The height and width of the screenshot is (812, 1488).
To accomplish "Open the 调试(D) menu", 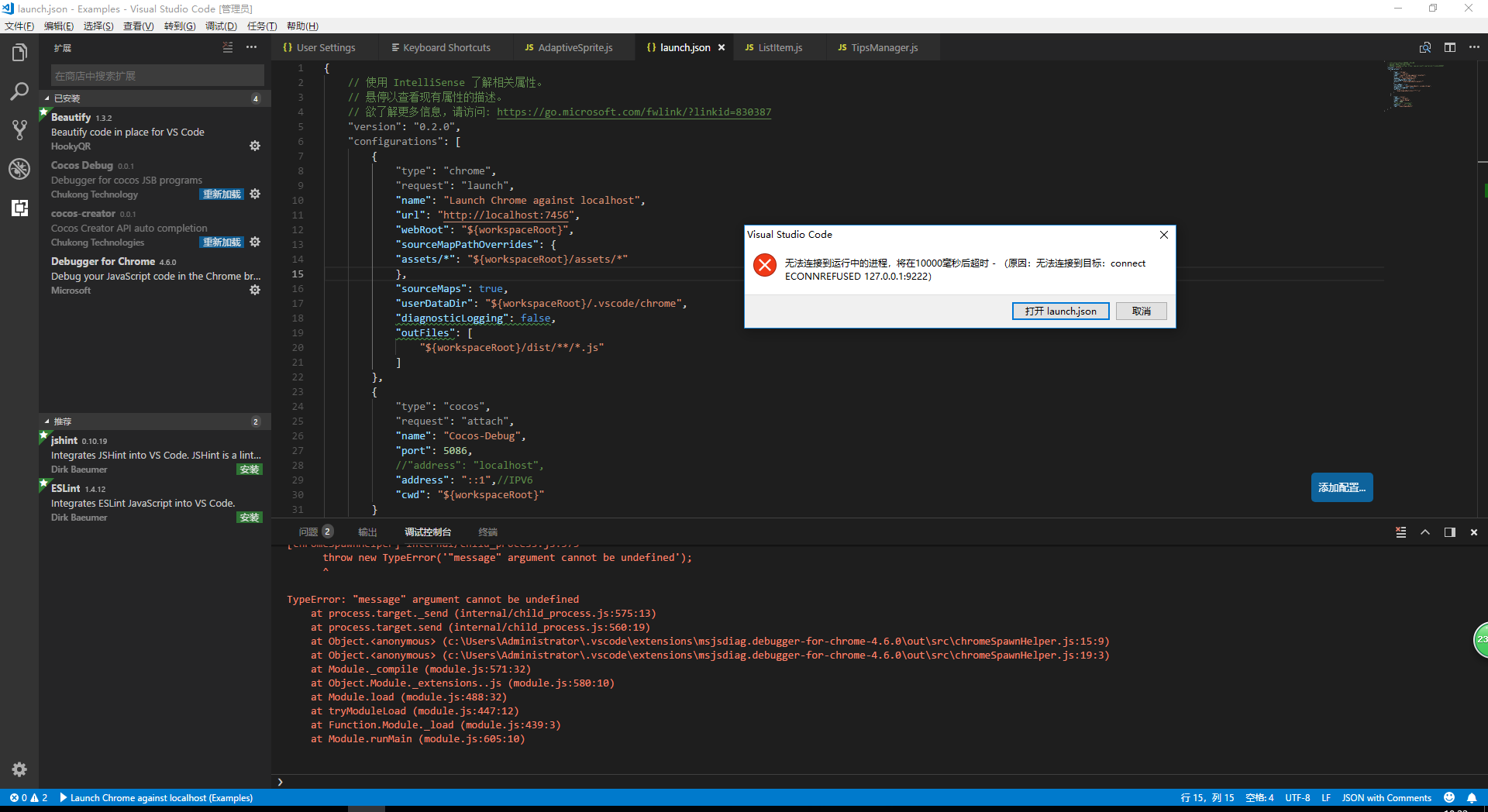I will point(221,26).
